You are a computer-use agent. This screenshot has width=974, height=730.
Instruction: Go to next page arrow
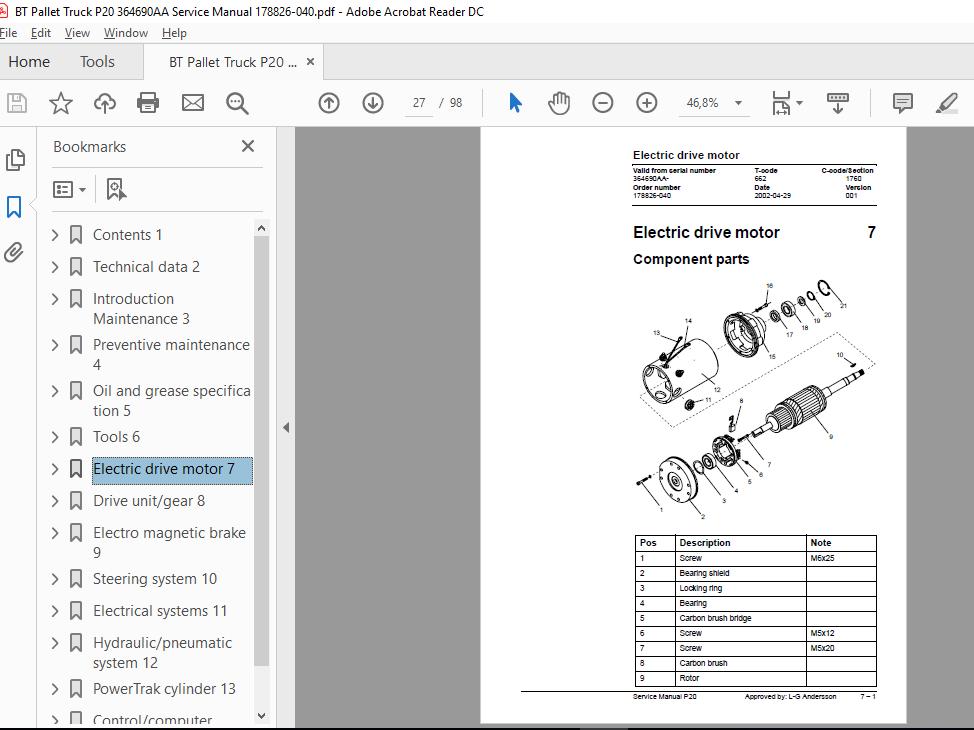[x=373, y=103]
